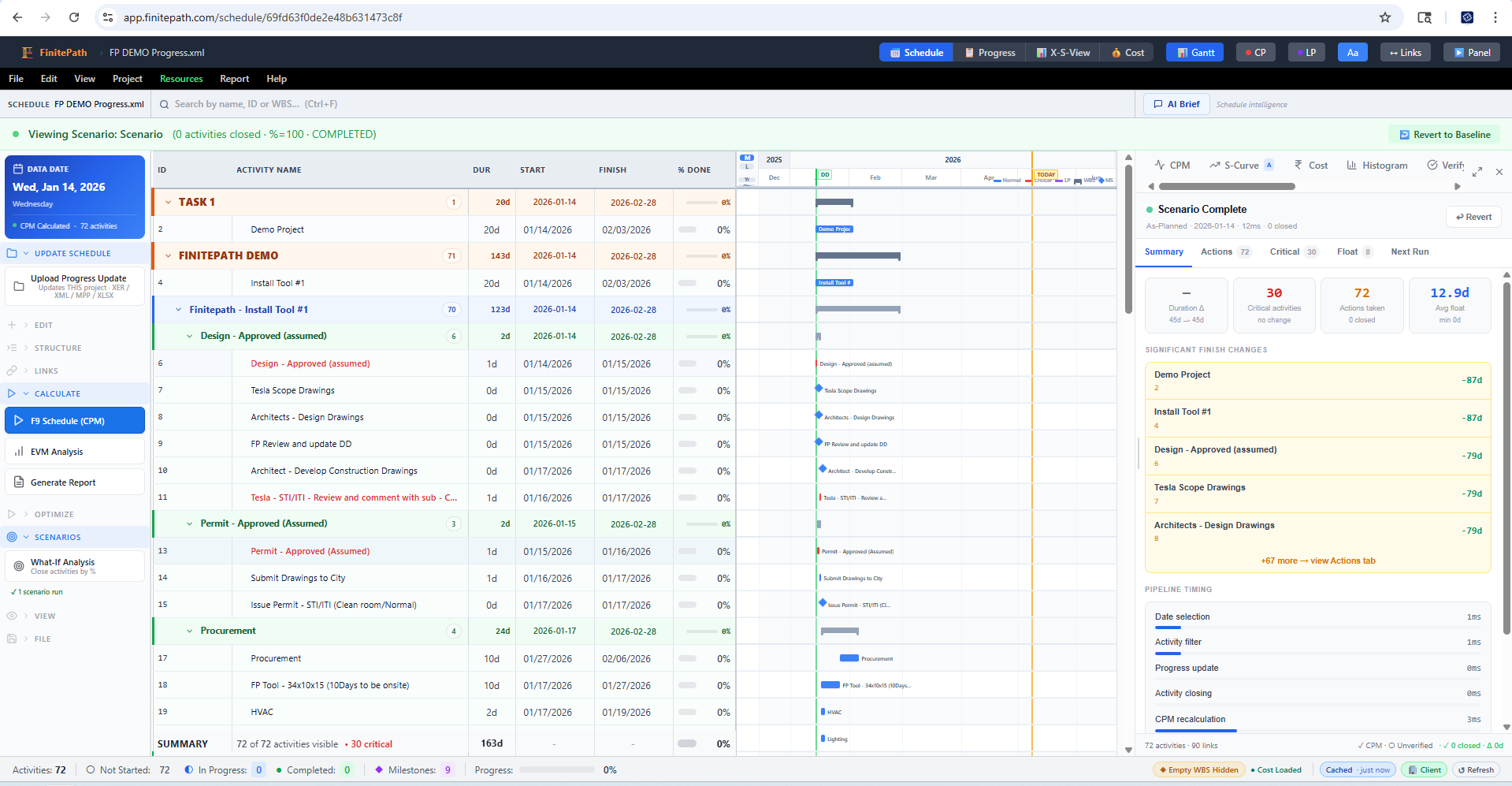Click the eye icon beside VIEW
Viewport: 1512px width, 786px height.
(x=12, y=616)
